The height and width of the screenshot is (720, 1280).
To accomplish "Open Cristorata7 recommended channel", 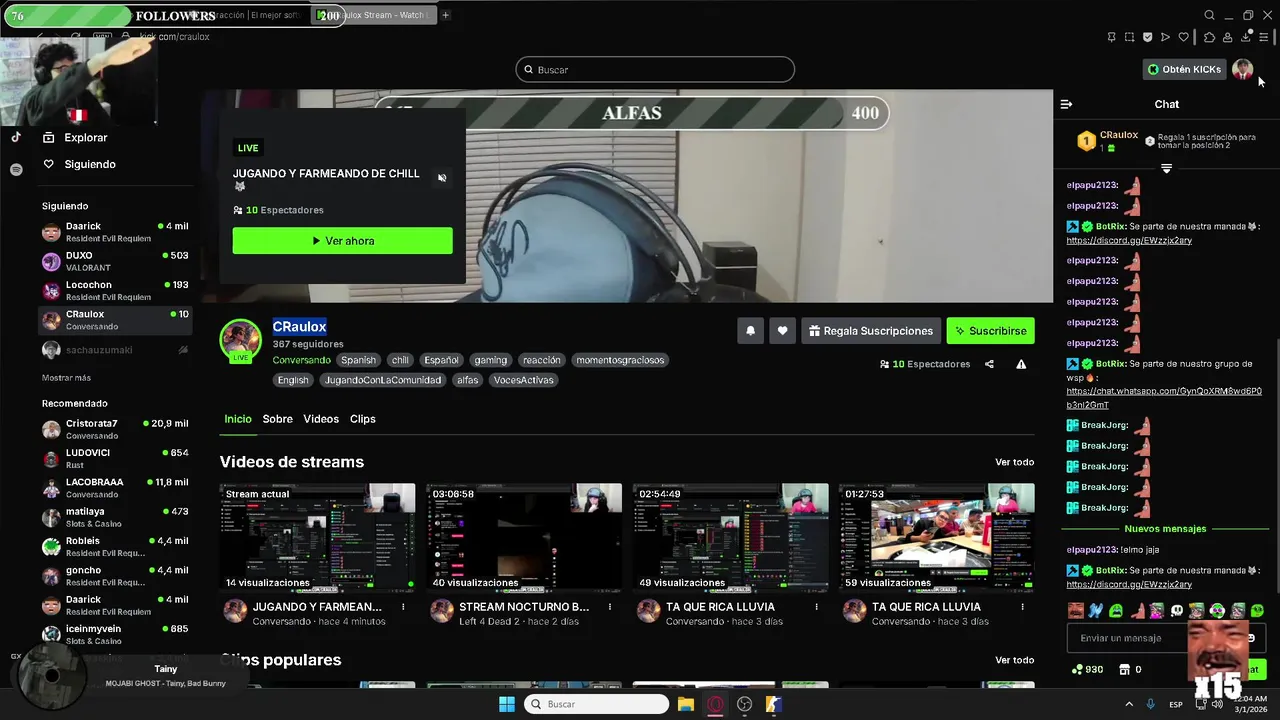I will tap(114, 429).
